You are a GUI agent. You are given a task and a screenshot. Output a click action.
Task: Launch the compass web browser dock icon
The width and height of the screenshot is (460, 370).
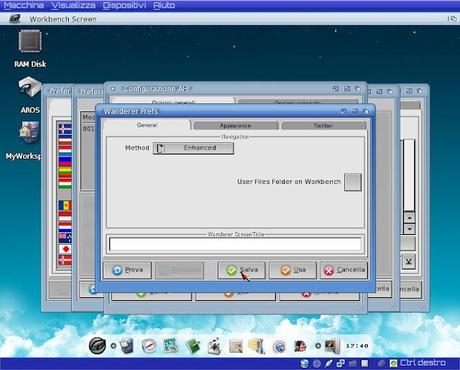tap(149, 346)
